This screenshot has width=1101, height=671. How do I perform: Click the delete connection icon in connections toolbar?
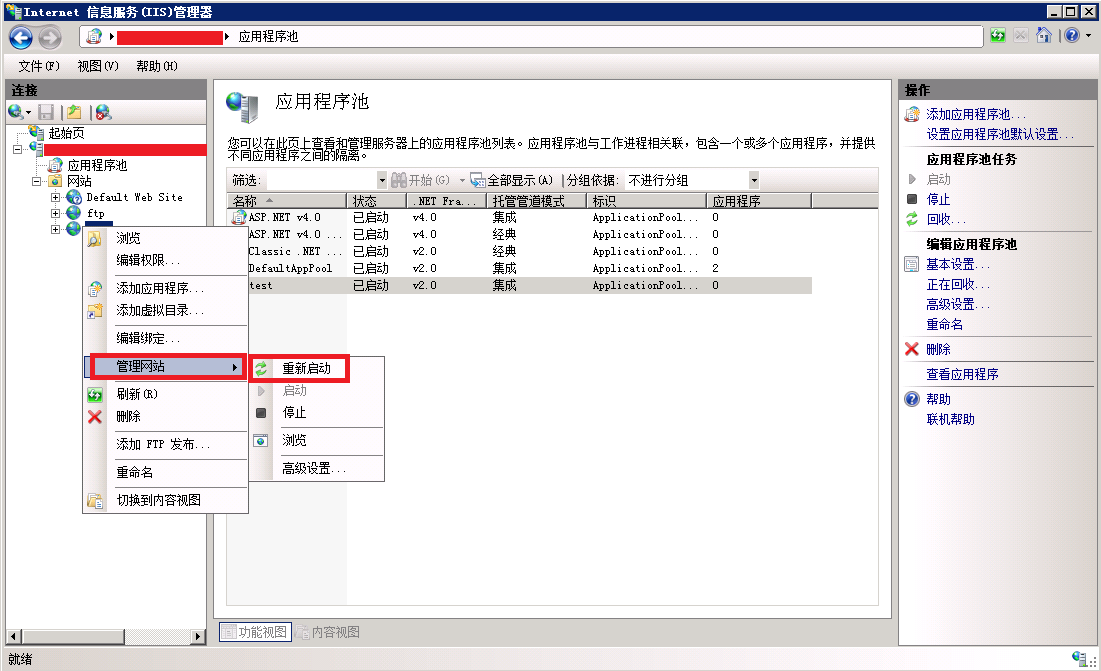[x=103, y=112]
